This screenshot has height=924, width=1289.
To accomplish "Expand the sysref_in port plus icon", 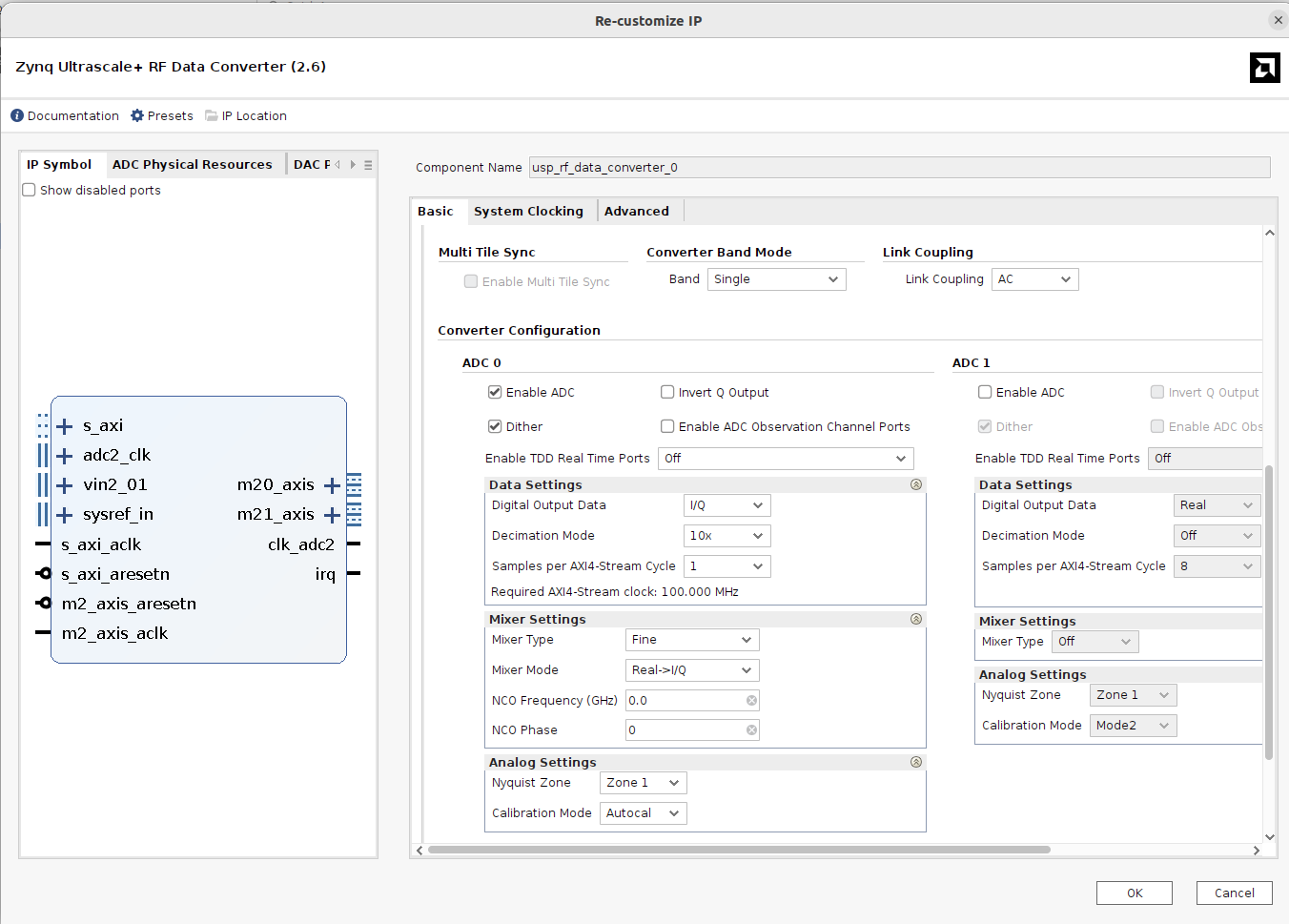I will (65, 515).
